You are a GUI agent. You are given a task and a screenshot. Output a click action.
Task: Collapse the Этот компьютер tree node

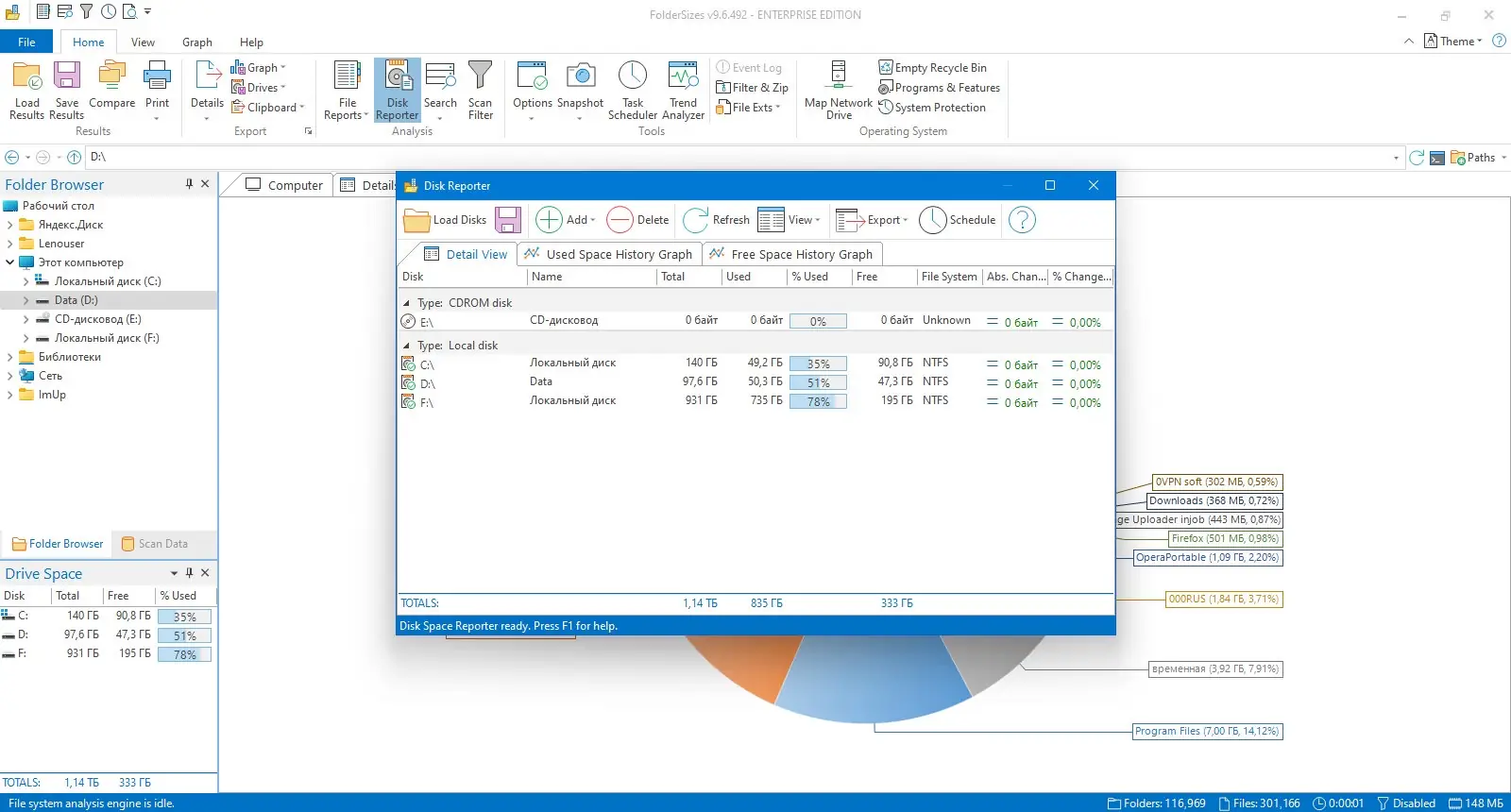click(x=9, y=262)
